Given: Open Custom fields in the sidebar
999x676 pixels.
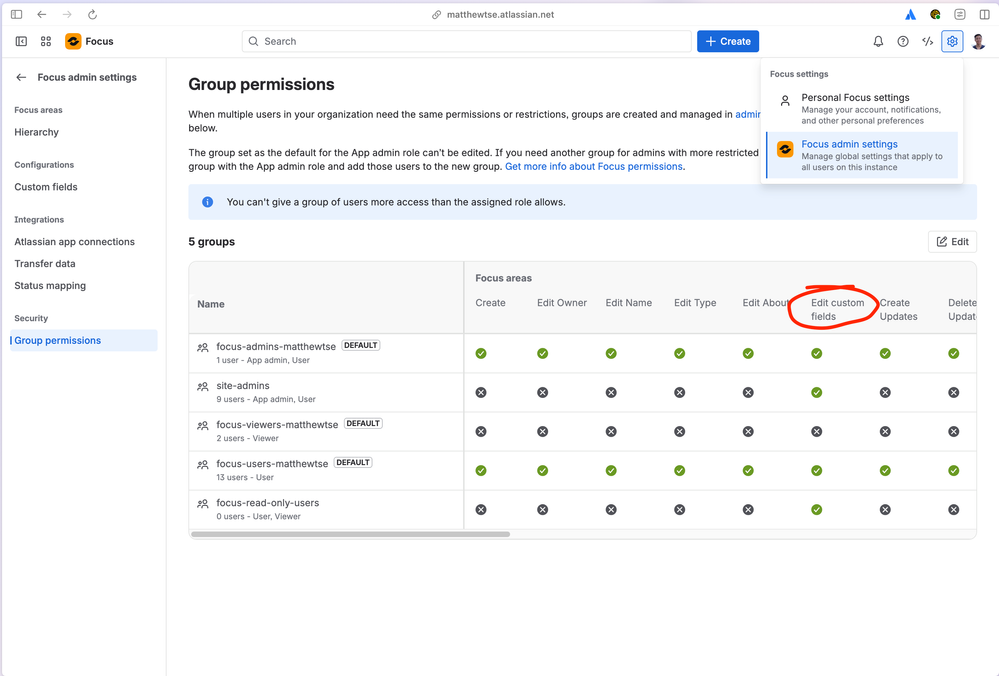Looking at the screenshot, I should tap(46, 187).
